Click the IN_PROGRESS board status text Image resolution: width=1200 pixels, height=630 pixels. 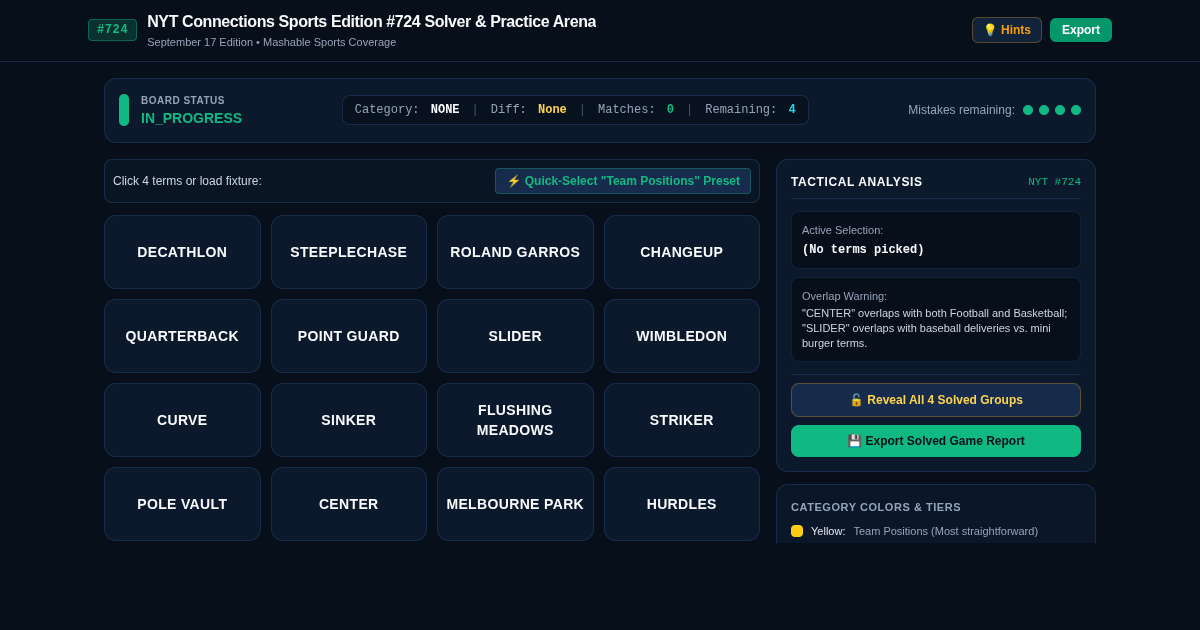191,118
